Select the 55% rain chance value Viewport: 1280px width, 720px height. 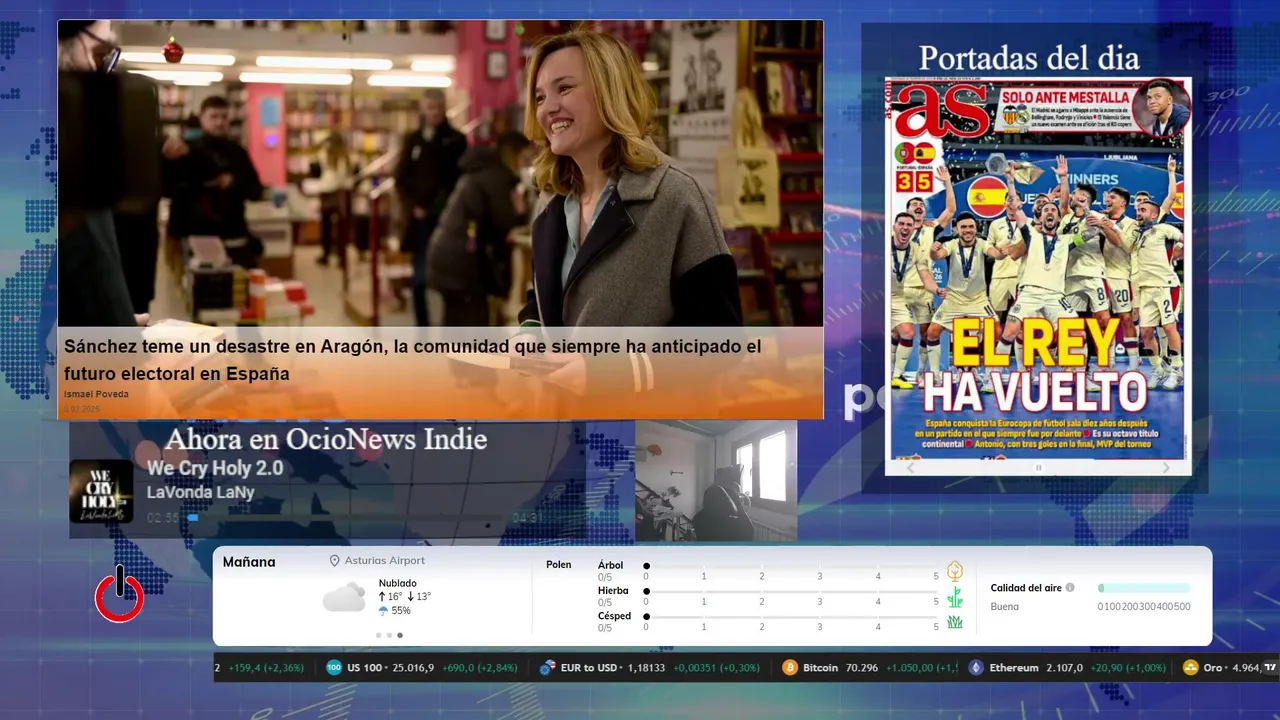401,610
